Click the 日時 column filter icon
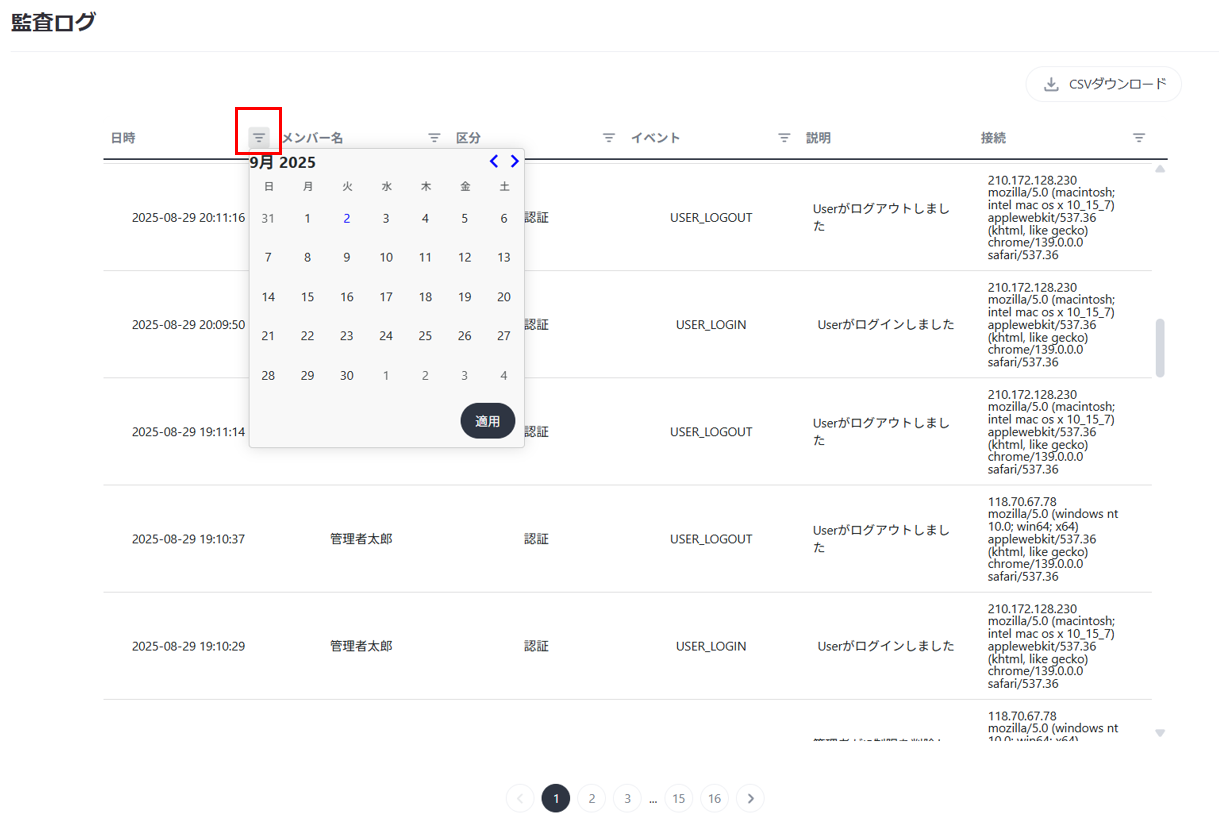The image size is (1219, 814). click(259, 137)
